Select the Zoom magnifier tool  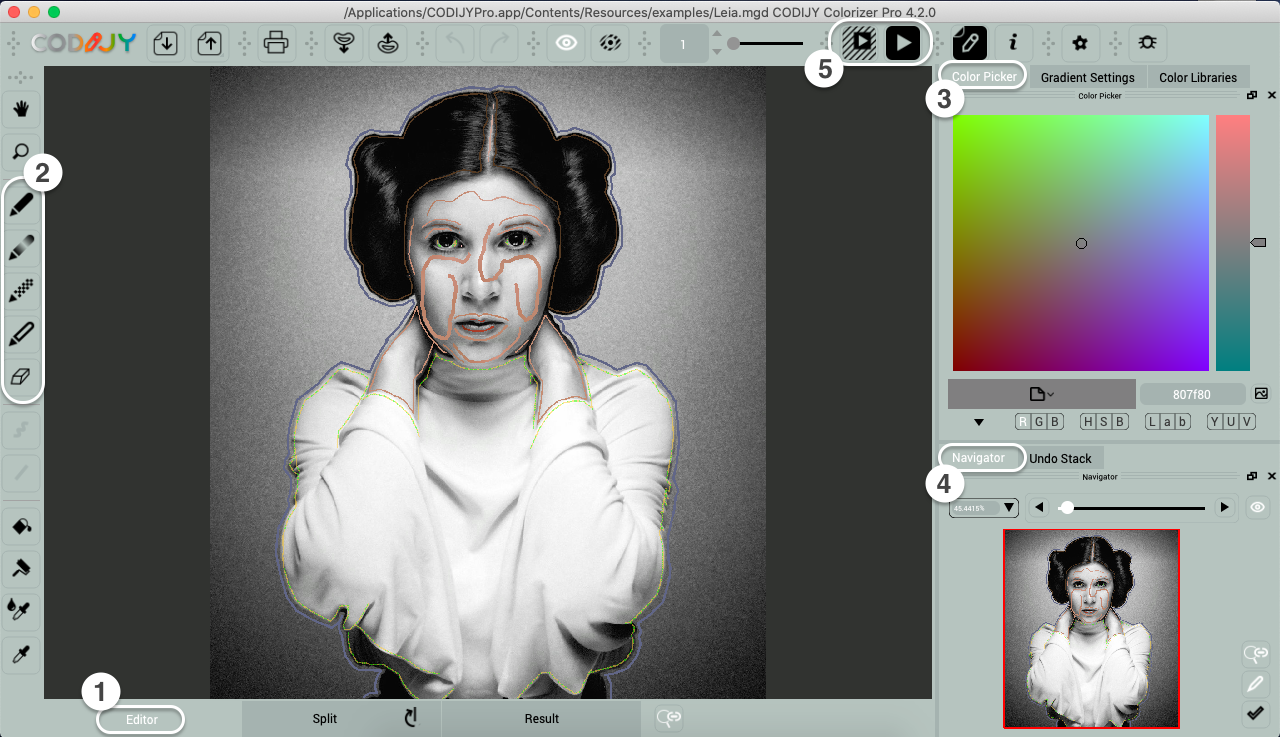coord(20,151)
